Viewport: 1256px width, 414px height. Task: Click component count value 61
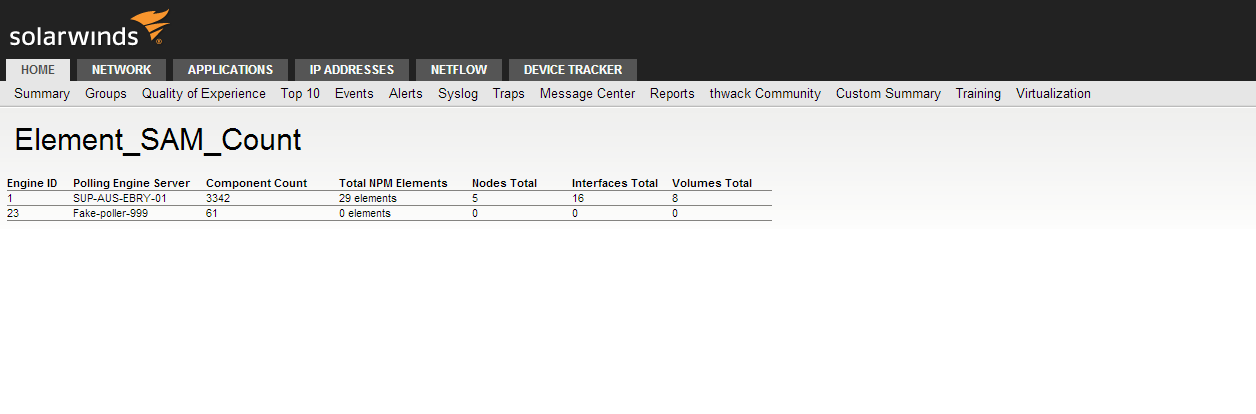pos(212,213)
